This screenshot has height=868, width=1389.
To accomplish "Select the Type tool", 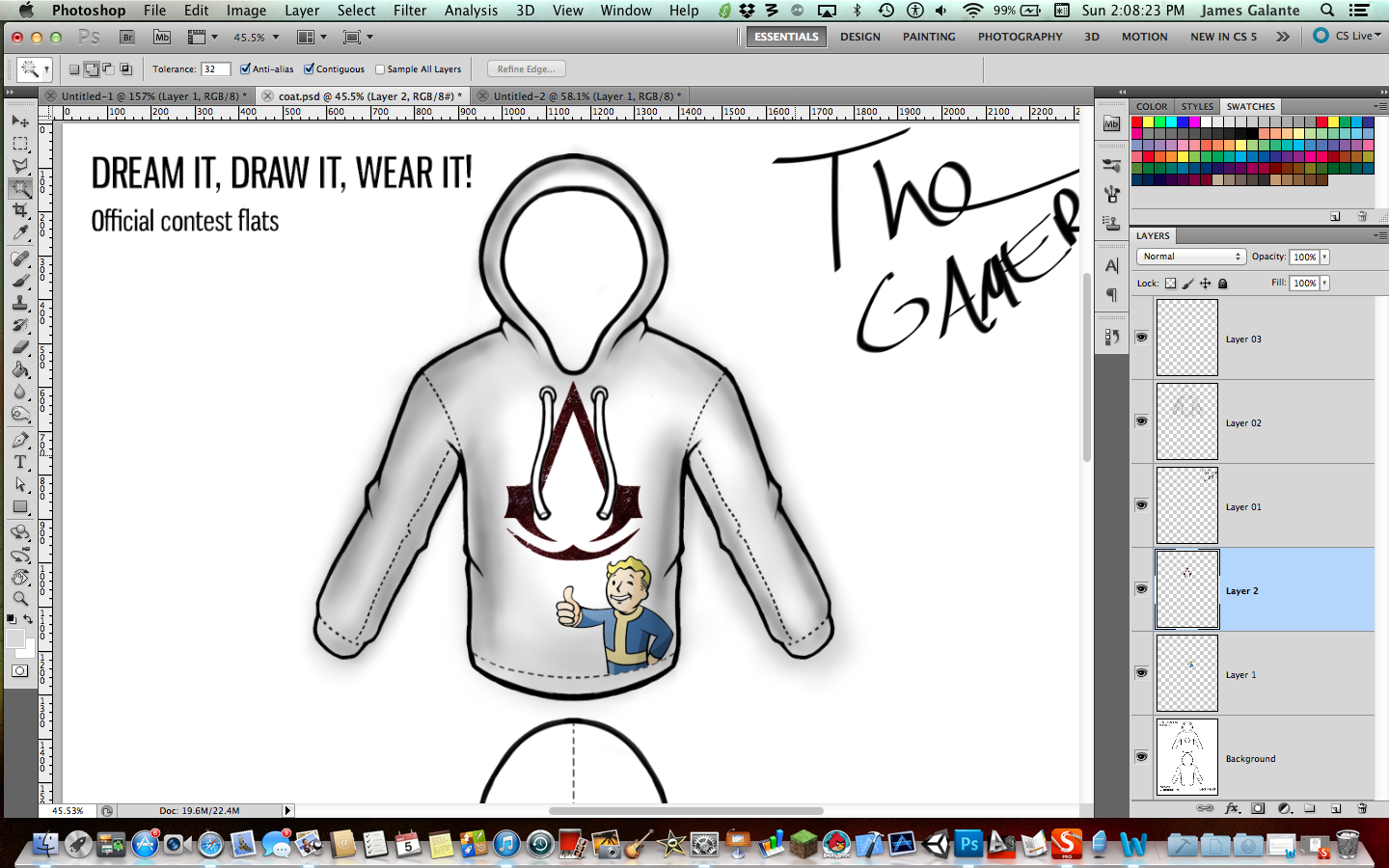I will click(x=20, y=462).
